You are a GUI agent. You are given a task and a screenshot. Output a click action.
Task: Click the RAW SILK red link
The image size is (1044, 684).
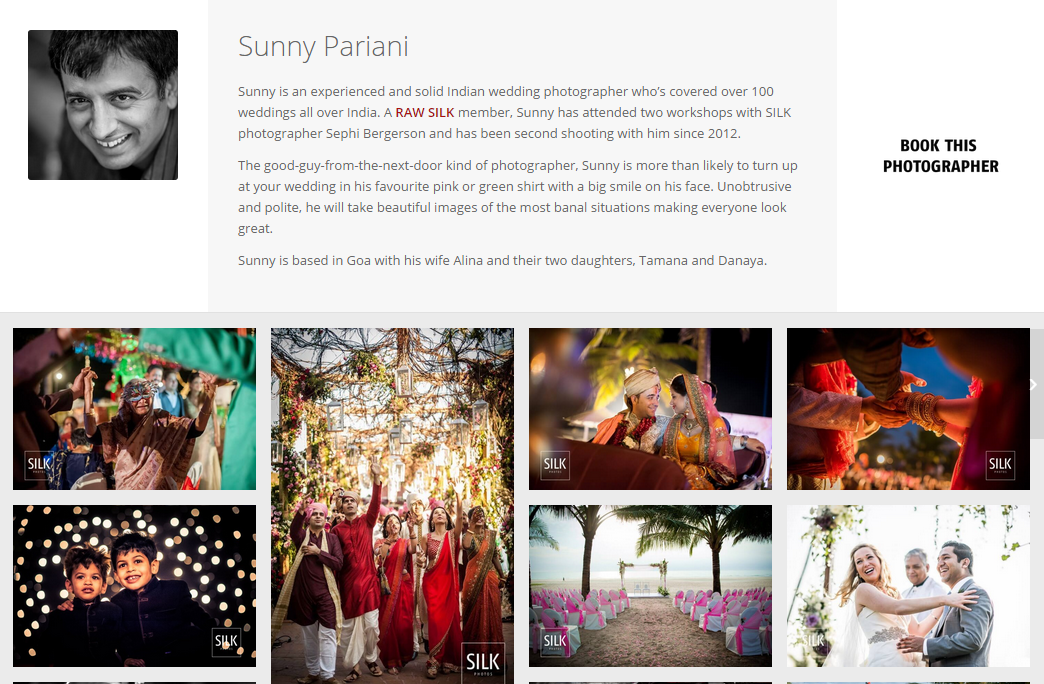click(425, 113)
